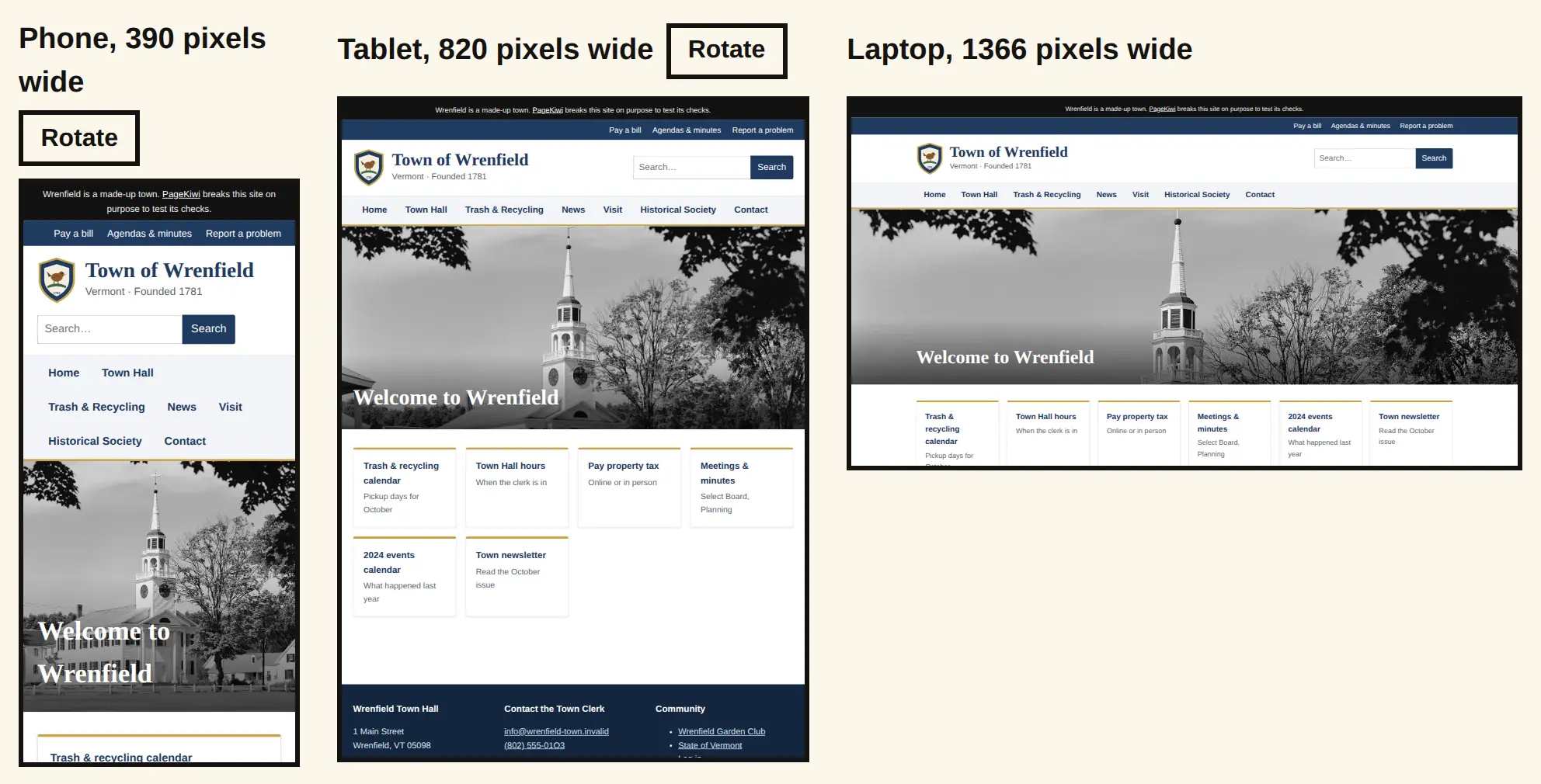Open Pay a bill in phone preview
Screen dimensions: 1541x784
74,234
